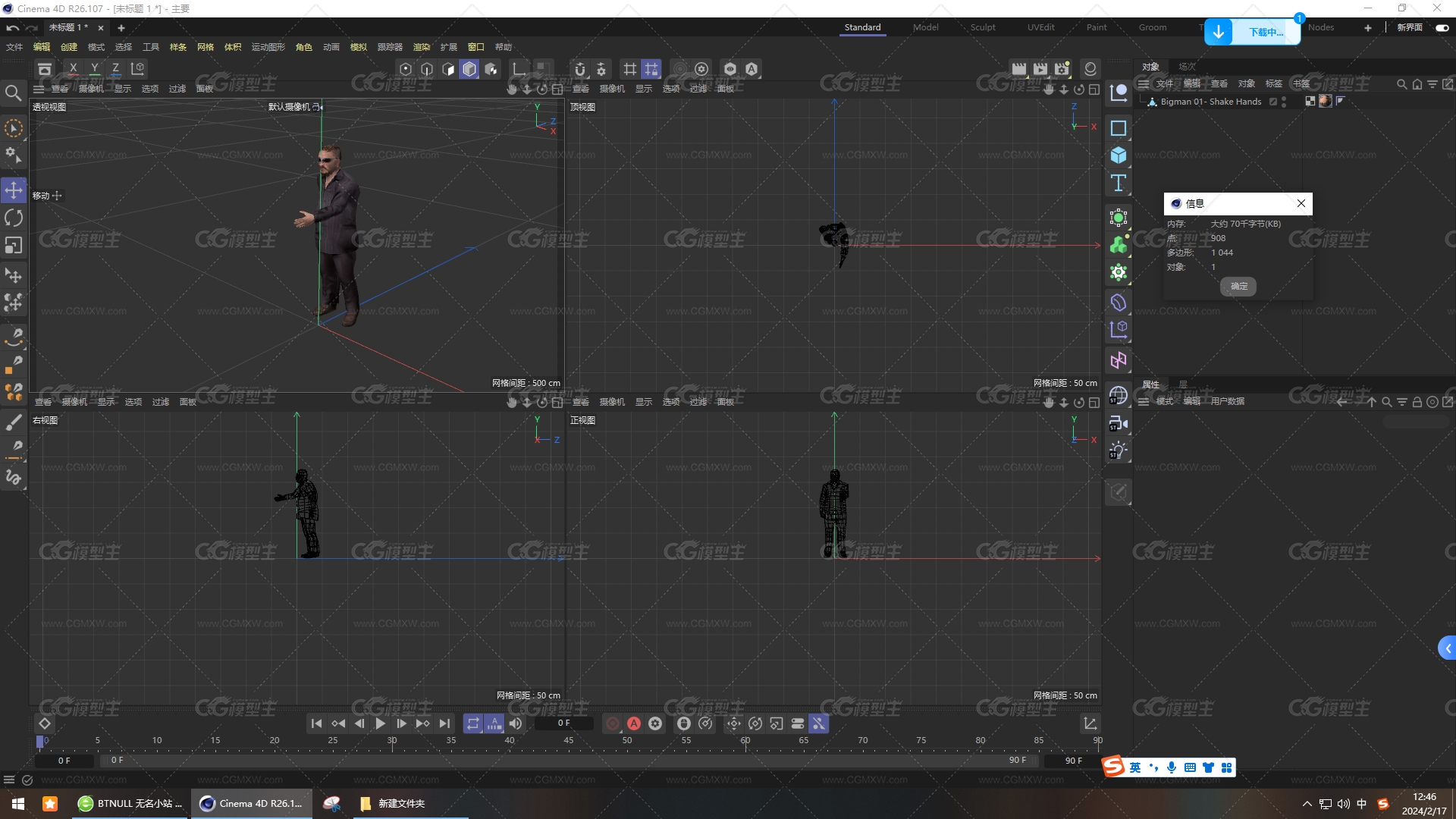Click the timeline playhead at frame 0

[40, 741]
